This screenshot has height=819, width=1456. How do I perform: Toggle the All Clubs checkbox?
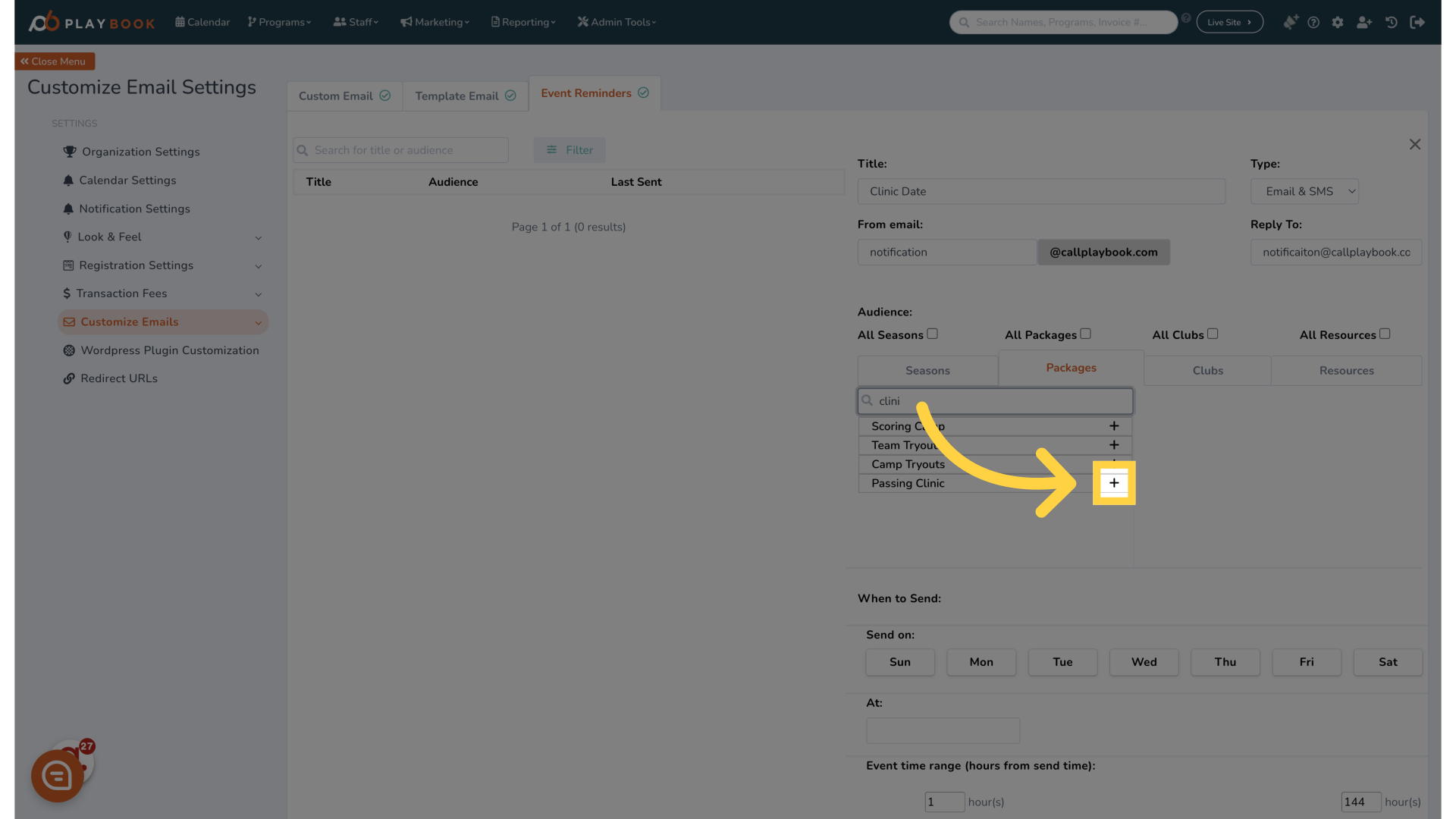pos(1213,334)
